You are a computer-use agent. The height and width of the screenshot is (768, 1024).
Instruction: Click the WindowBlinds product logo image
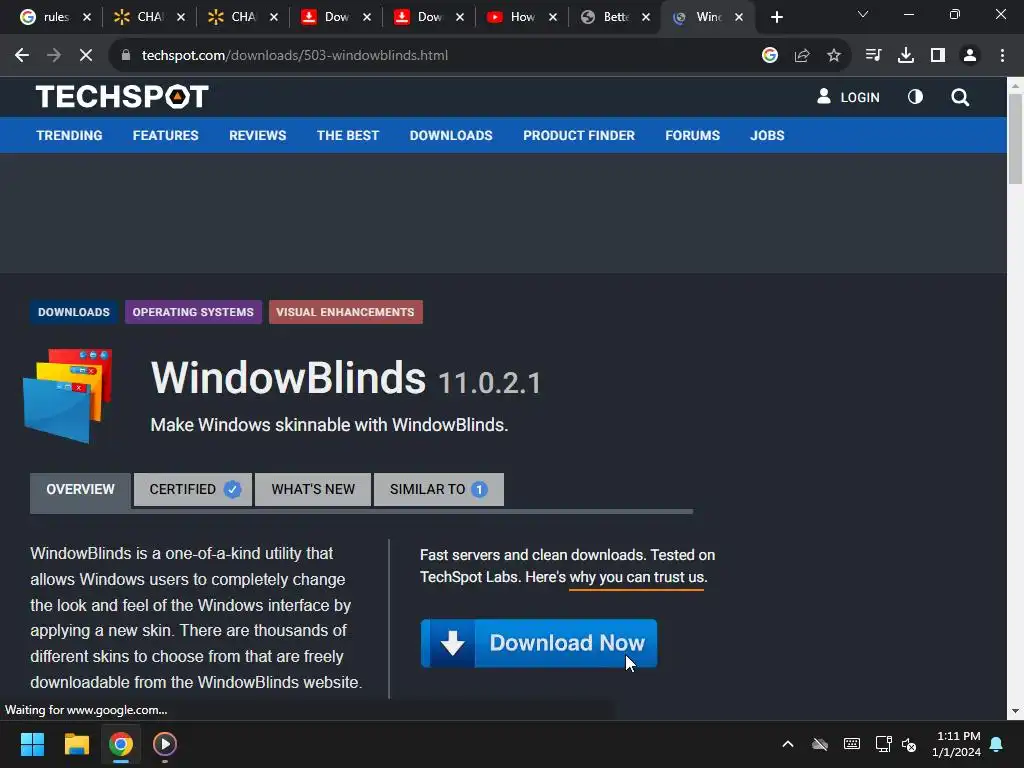tap(68, 396)
